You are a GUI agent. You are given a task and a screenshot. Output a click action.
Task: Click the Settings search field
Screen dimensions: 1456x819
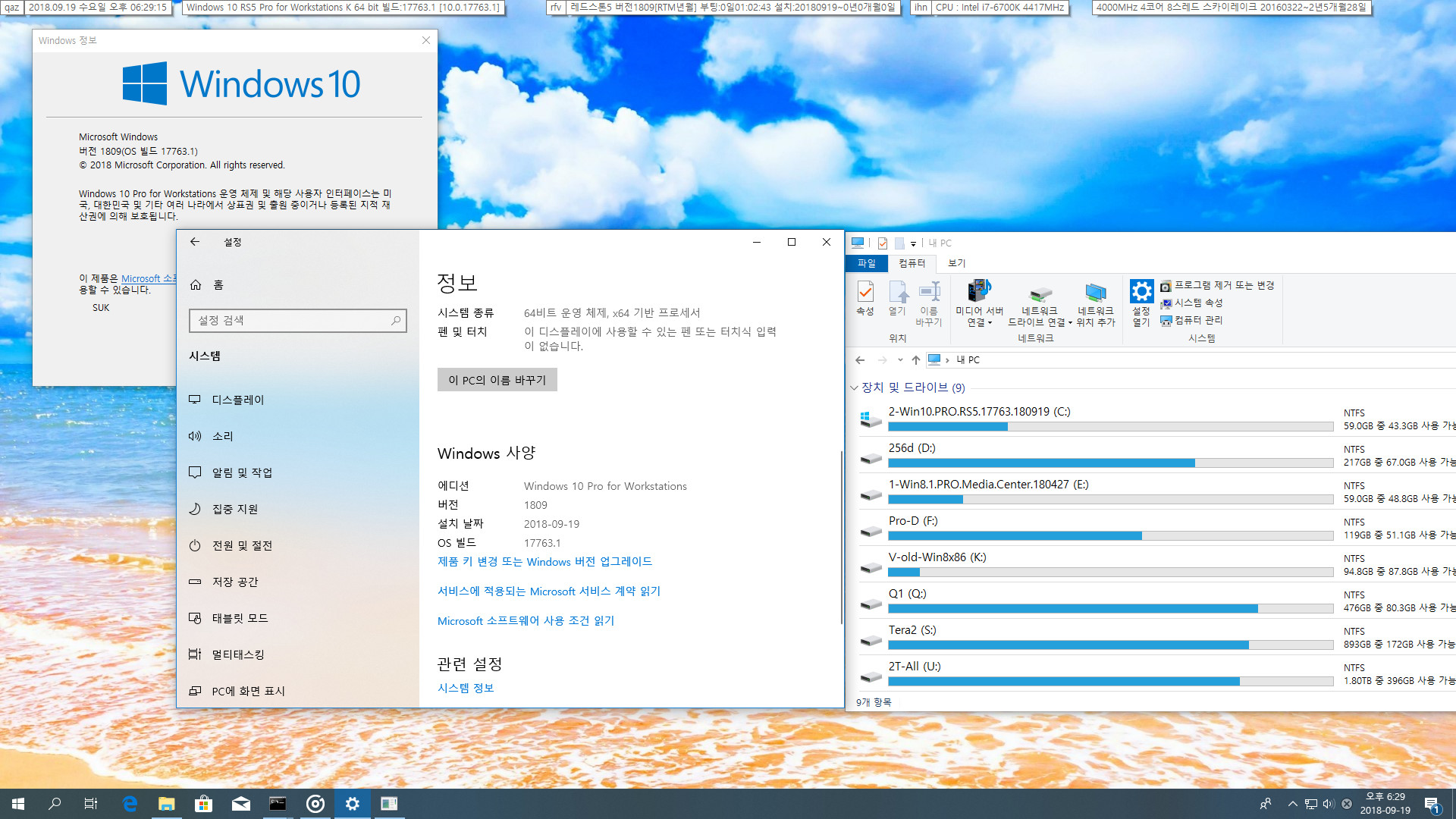[x=297, y=321]
